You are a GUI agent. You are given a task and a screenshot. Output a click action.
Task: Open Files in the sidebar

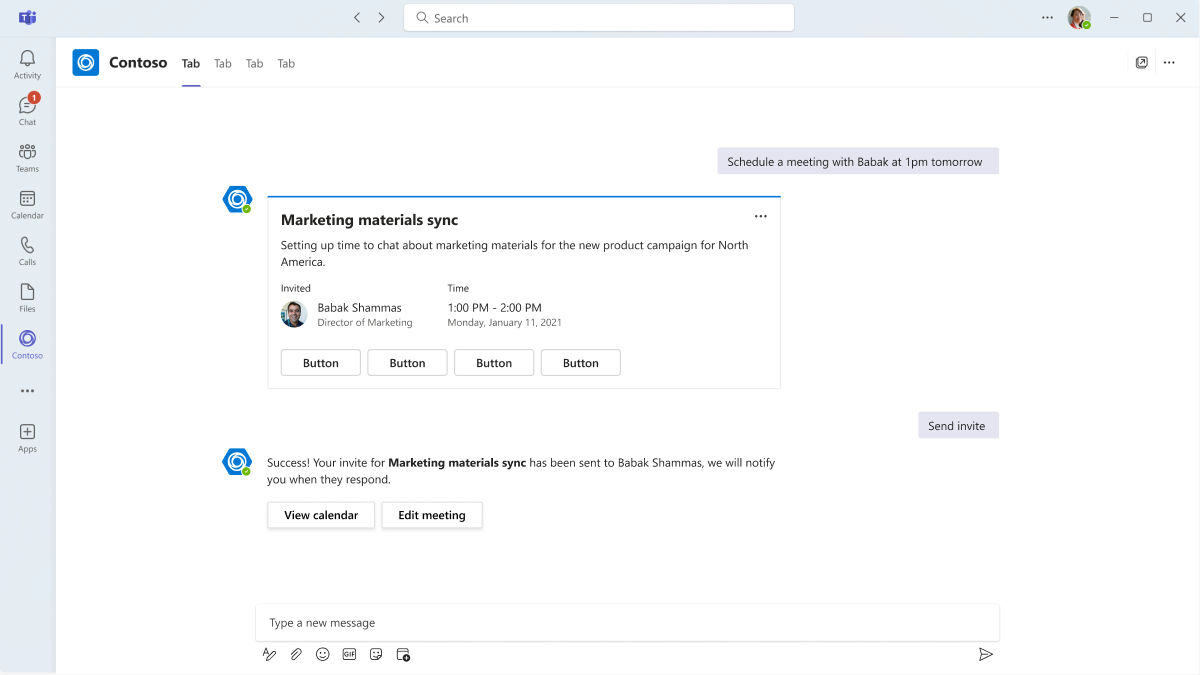coord(27,297)
